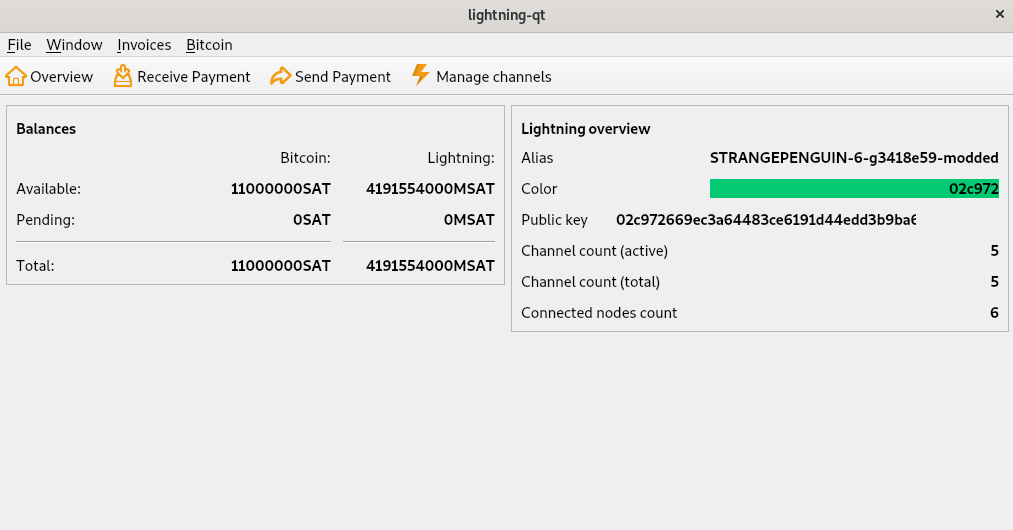Click pending Lightning value 0MSAT

(x=469, y=220)
